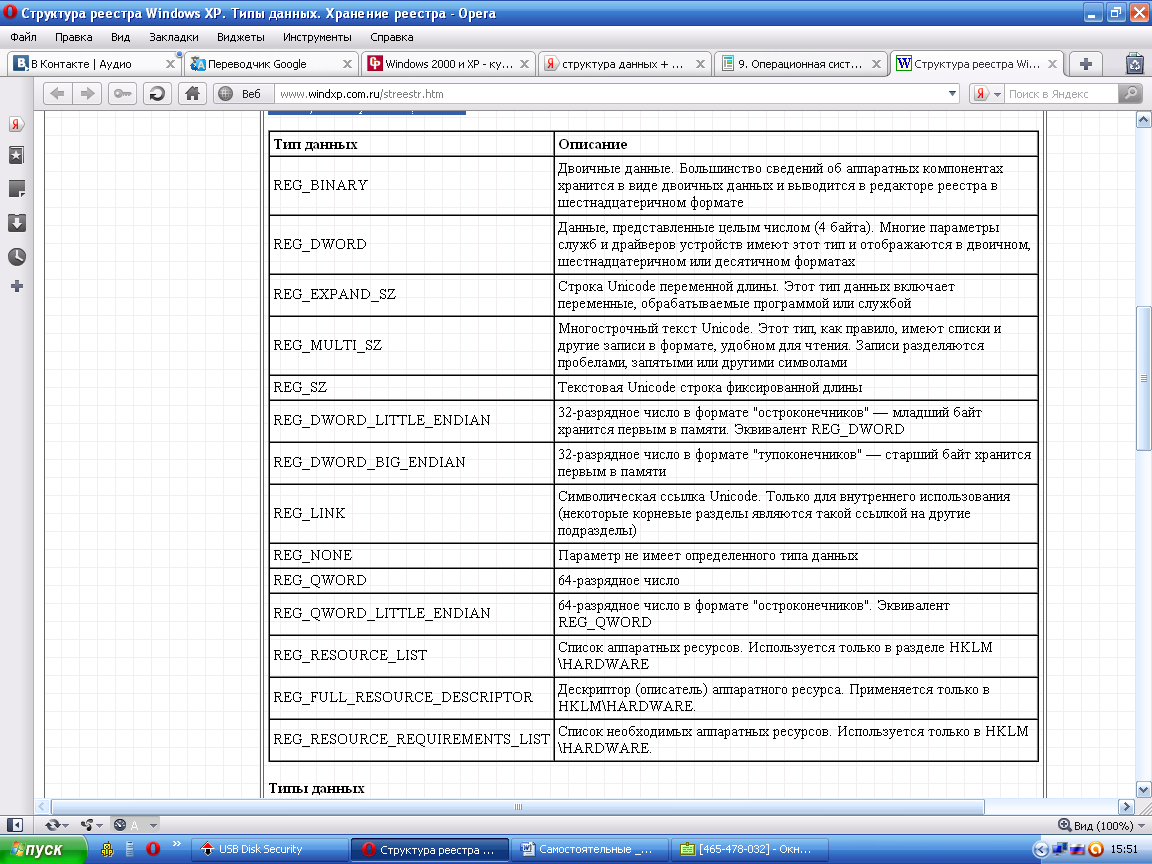Screen dimensions: 1152x864
Task: Switch to Windows 2000 и XP tab
Action: tap(448, 64)
